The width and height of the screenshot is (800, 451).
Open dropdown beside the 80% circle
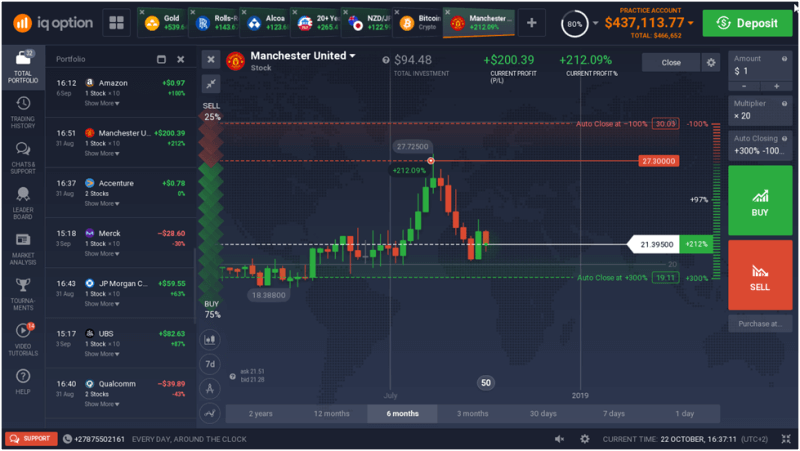595,23
